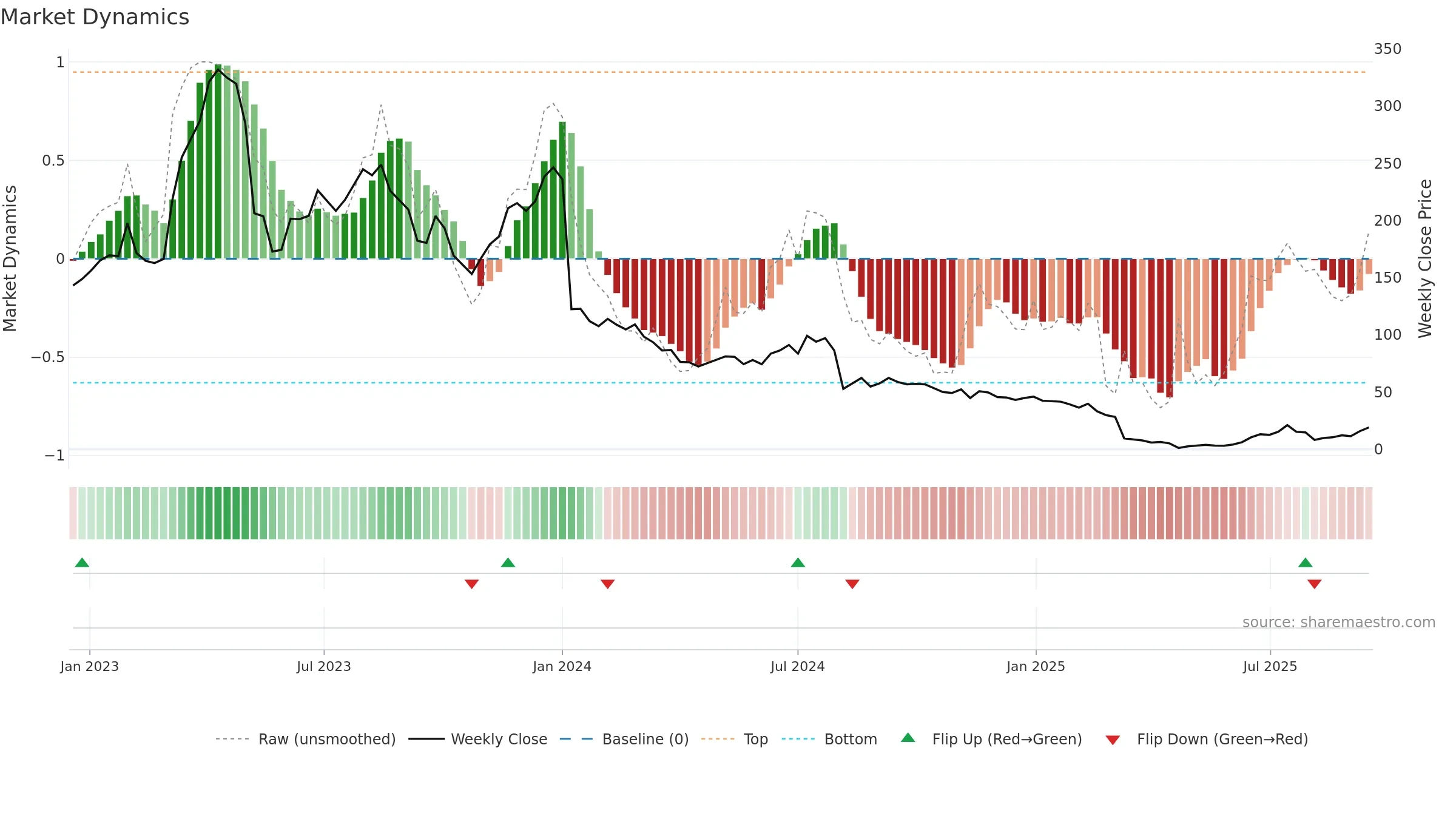This screenshot has height=819, width=1456.
Task: Click the 350 tick on the price axis
Action: pyautogui.click(x=1387, y=49)
